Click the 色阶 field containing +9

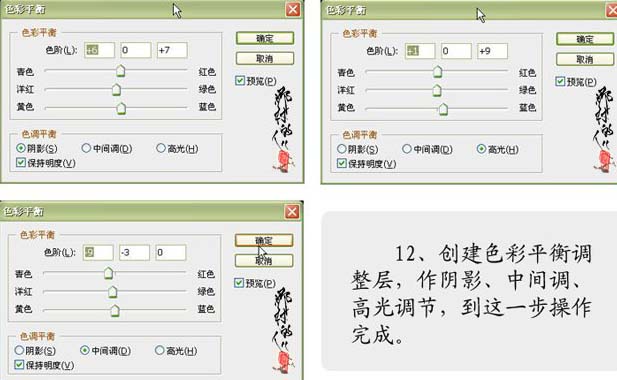click(x=493, y=51)
